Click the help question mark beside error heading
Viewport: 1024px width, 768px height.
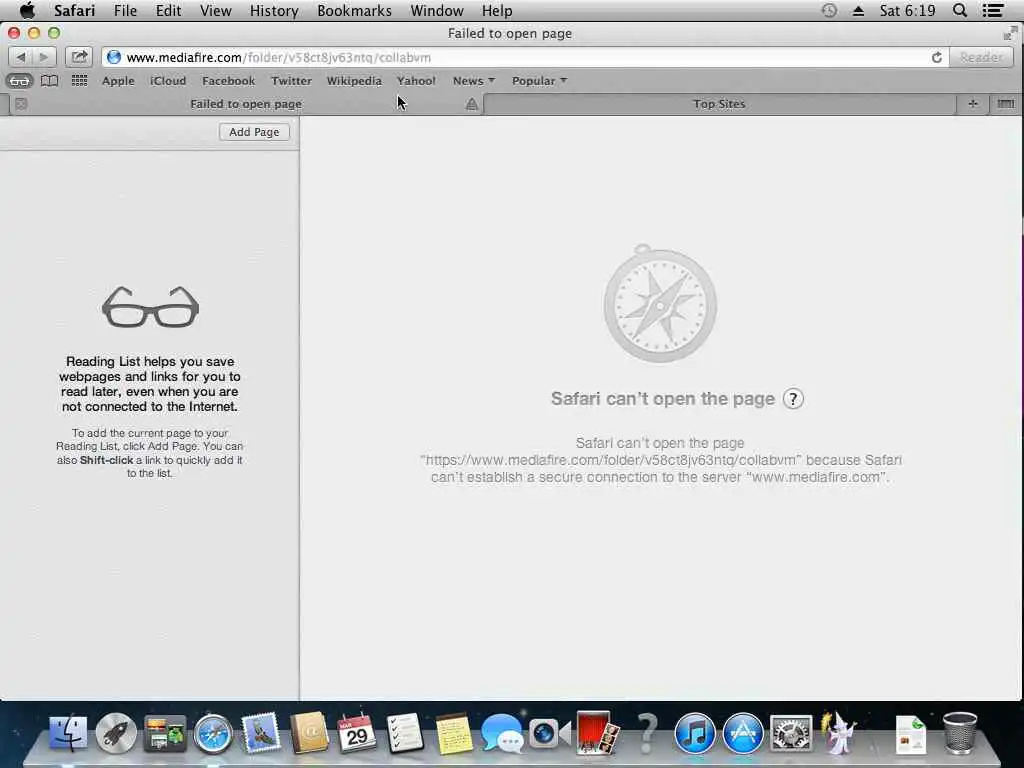pos(793,399)
